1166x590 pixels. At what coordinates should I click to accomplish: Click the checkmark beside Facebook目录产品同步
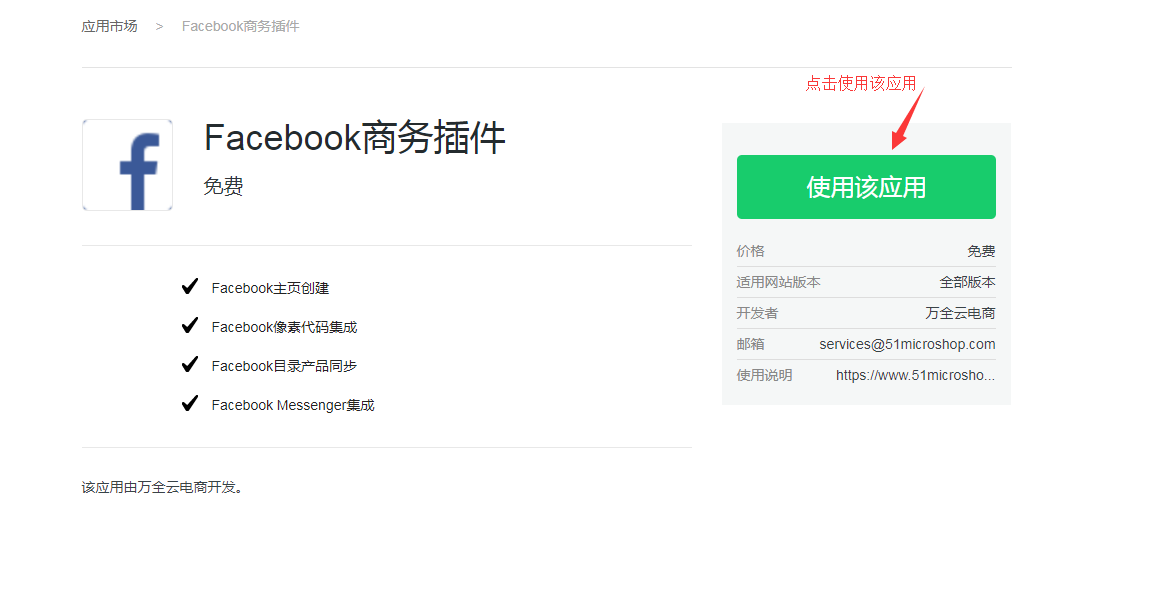click(190, 365)
